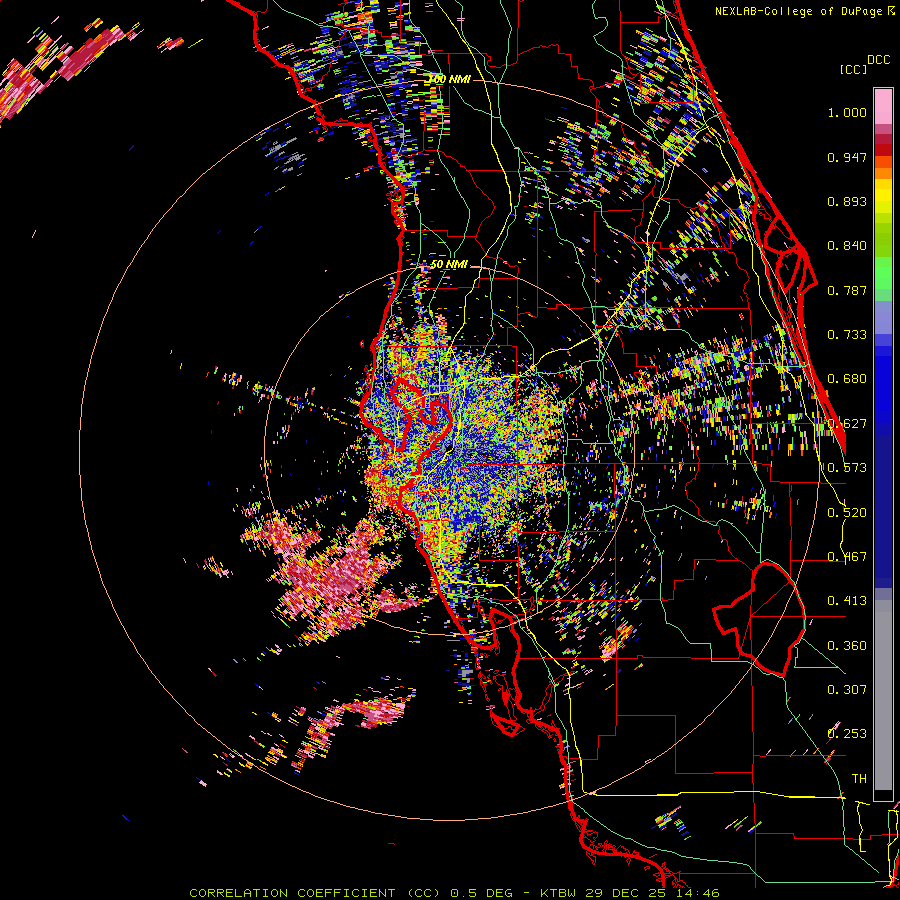
Task: Click the 50 NMI range ring label
Action: tap(449, 265)
